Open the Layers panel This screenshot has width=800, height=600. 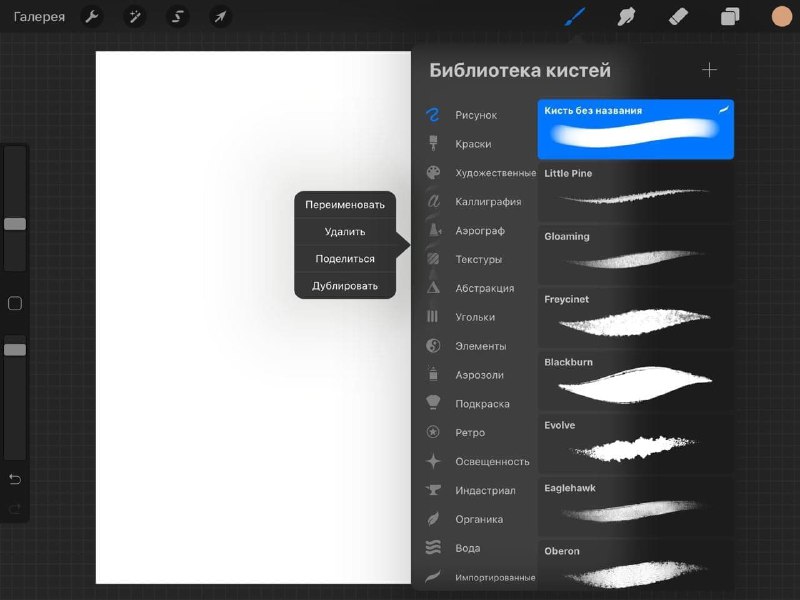pos(730,17)
